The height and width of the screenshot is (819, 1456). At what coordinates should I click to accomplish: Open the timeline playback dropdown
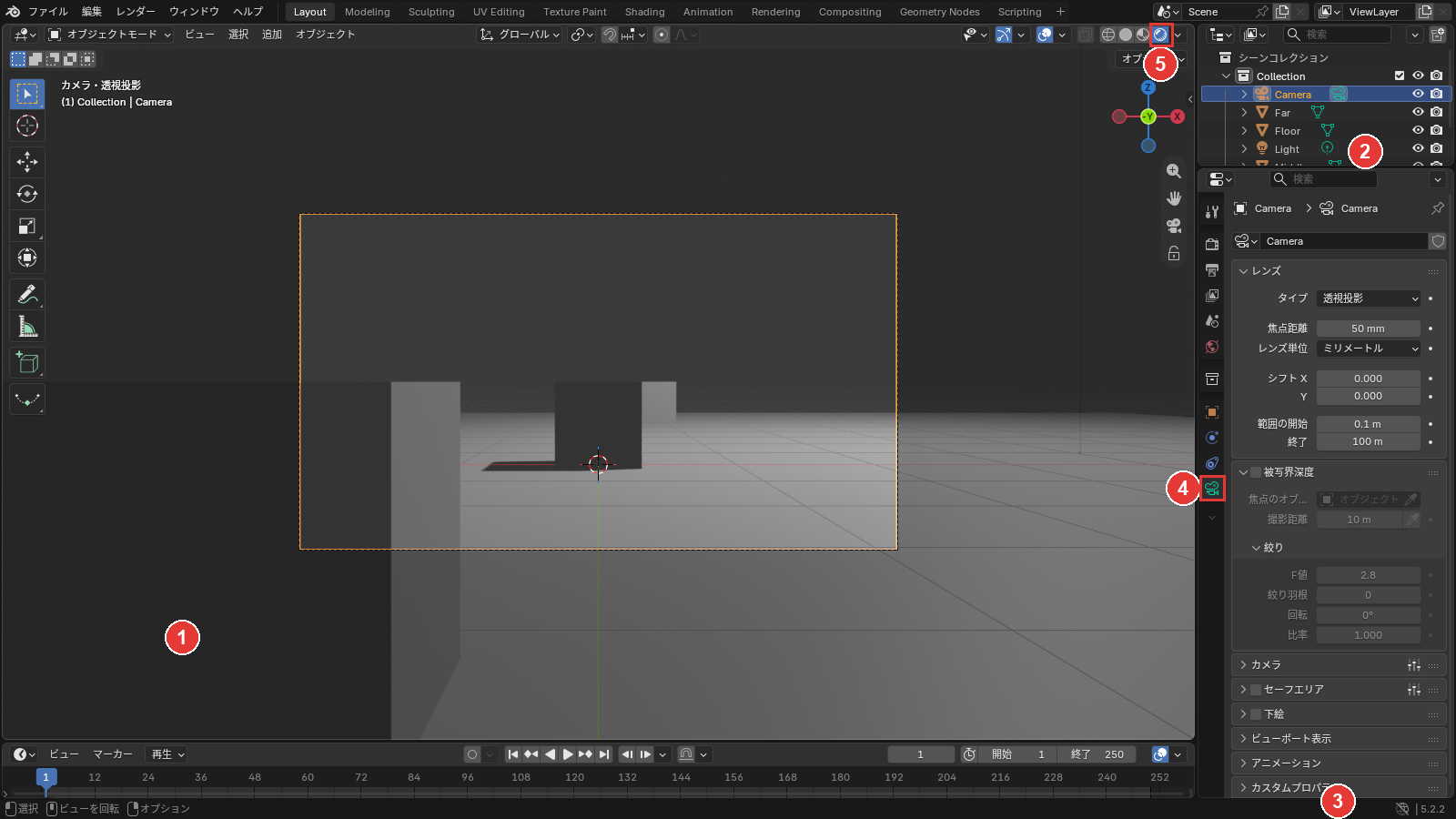click(x=168, y=754)
